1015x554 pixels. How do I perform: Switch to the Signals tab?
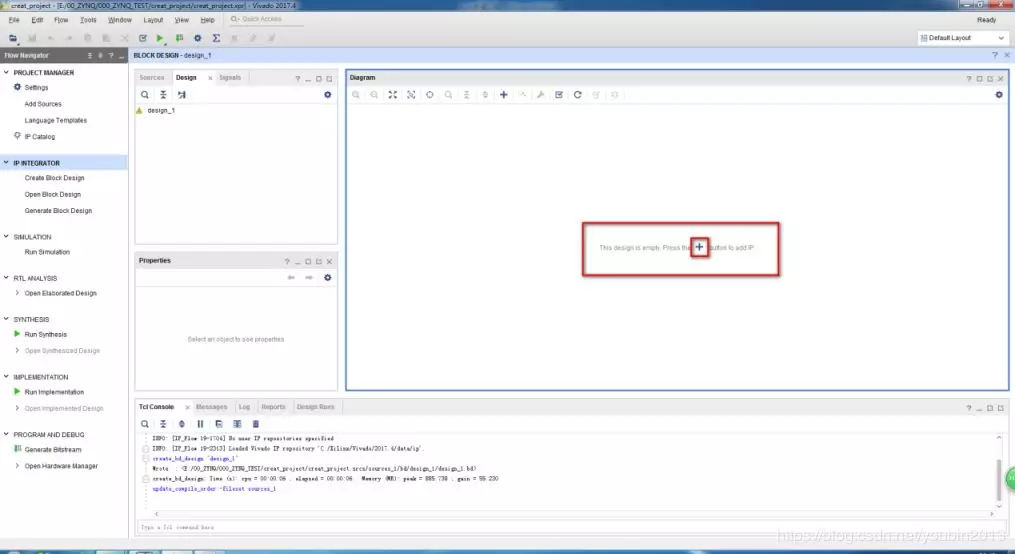(x=230, y=78)
